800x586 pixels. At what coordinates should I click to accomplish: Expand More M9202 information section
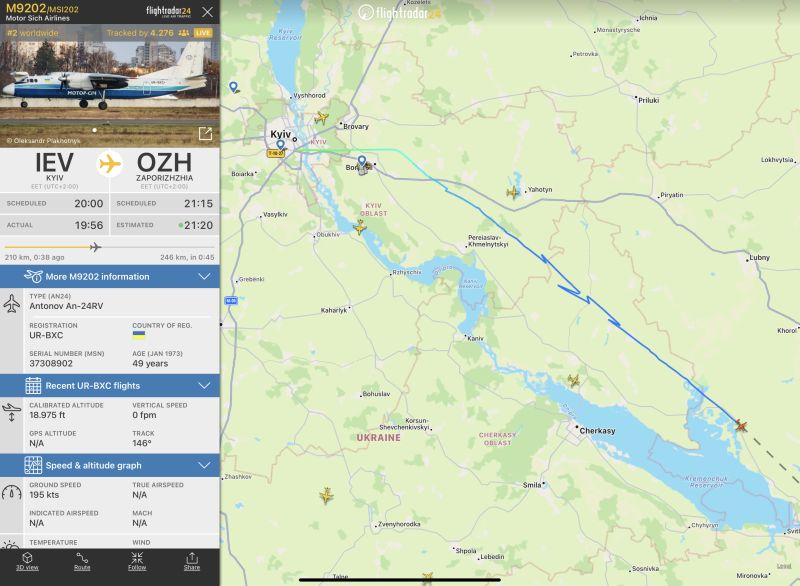pos(110,276)
